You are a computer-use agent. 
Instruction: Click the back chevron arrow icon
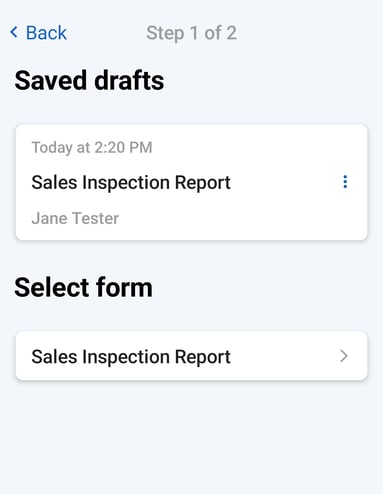click(14, 32)
